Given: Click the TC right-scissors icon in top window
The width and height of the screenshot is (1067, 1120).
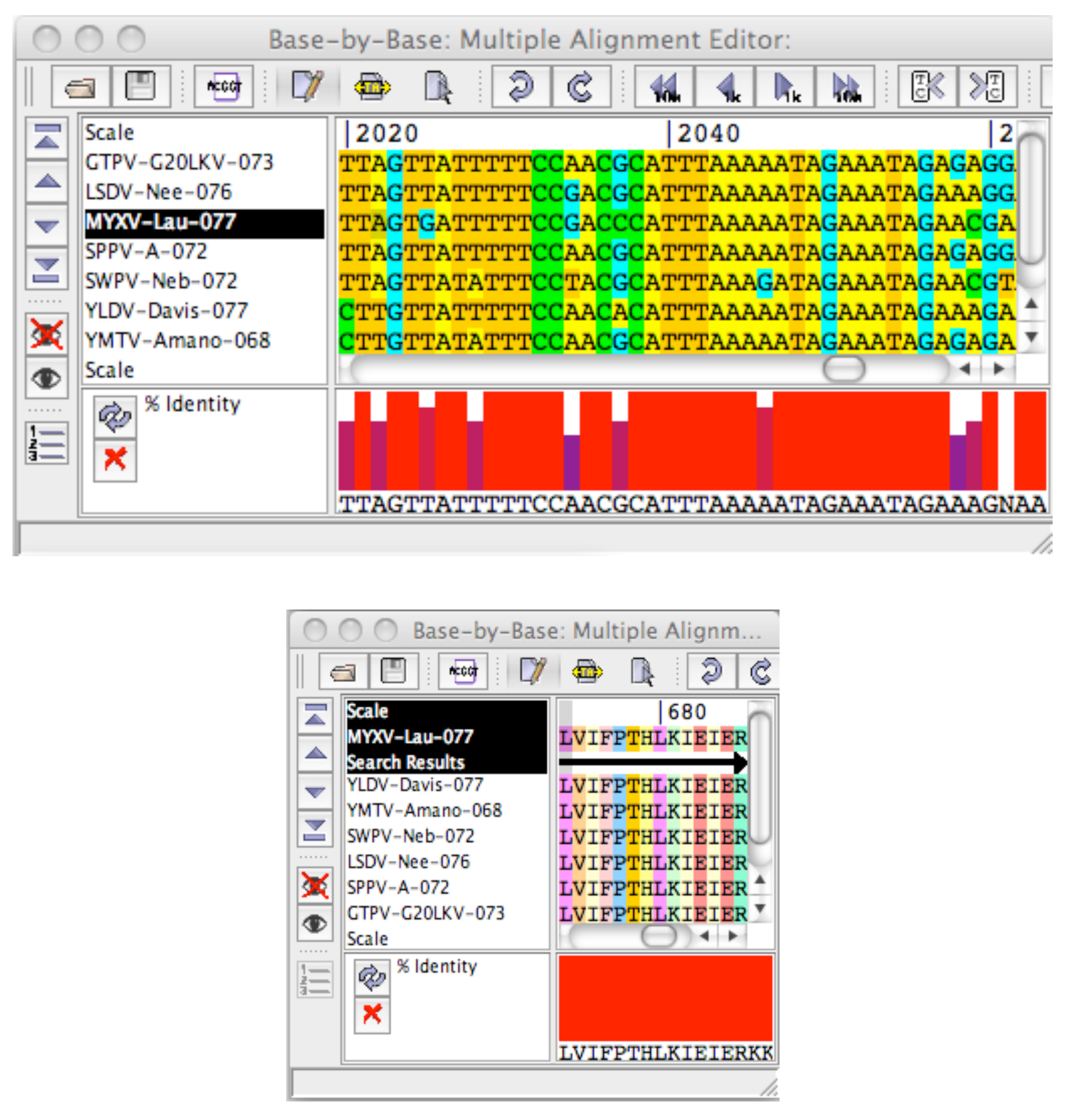Looking at the screenshot, I should click(987, 87).
